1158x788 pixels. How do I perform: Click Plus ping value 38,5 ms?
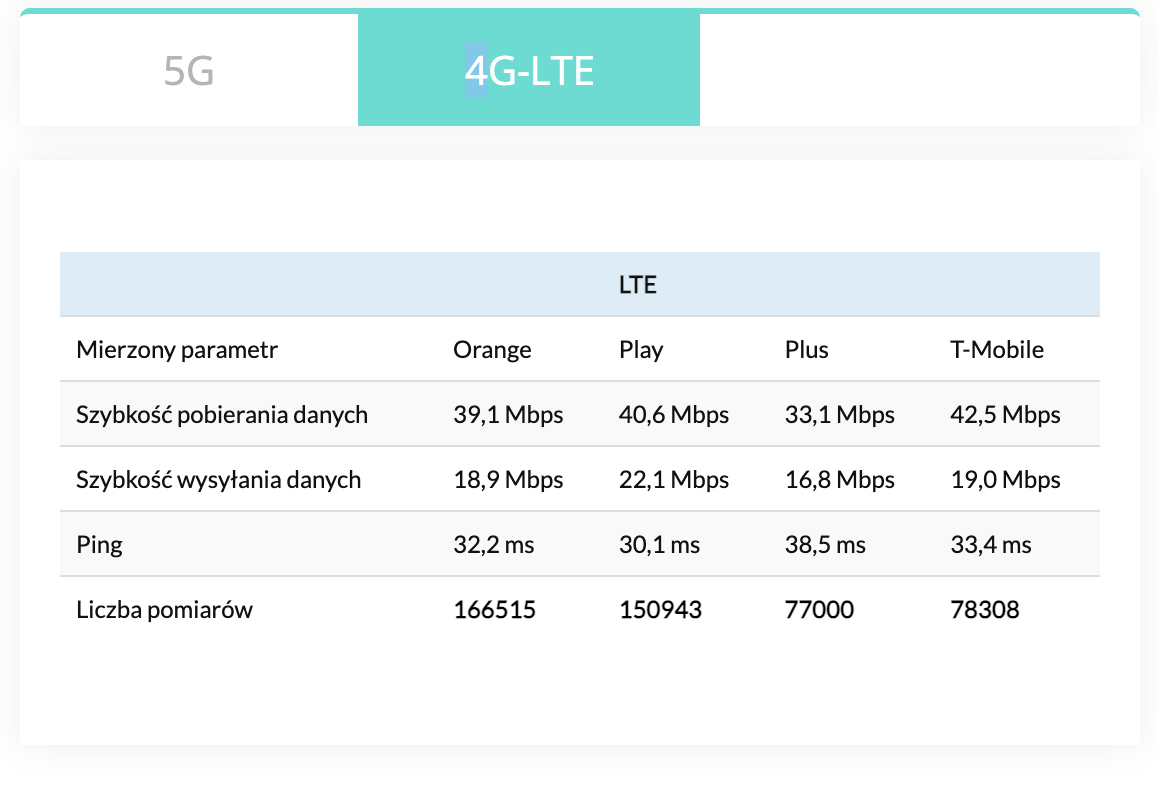[x=825, y=545]
